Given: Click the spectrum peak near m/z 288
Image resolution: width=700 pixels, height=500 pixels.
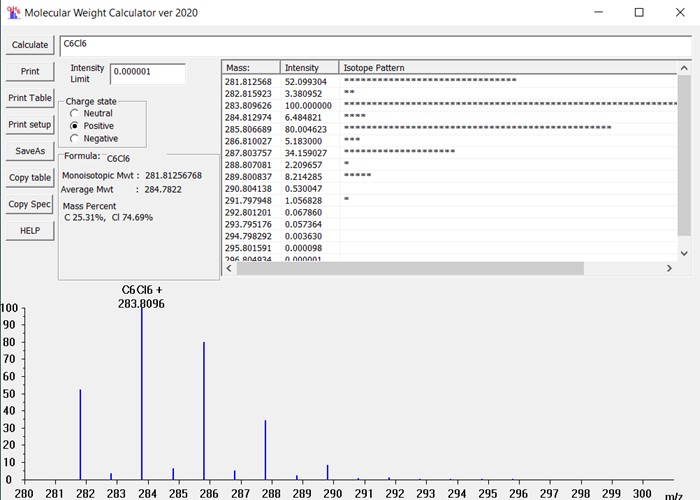Looking at the screenshot, I should [x=265, y=450].
